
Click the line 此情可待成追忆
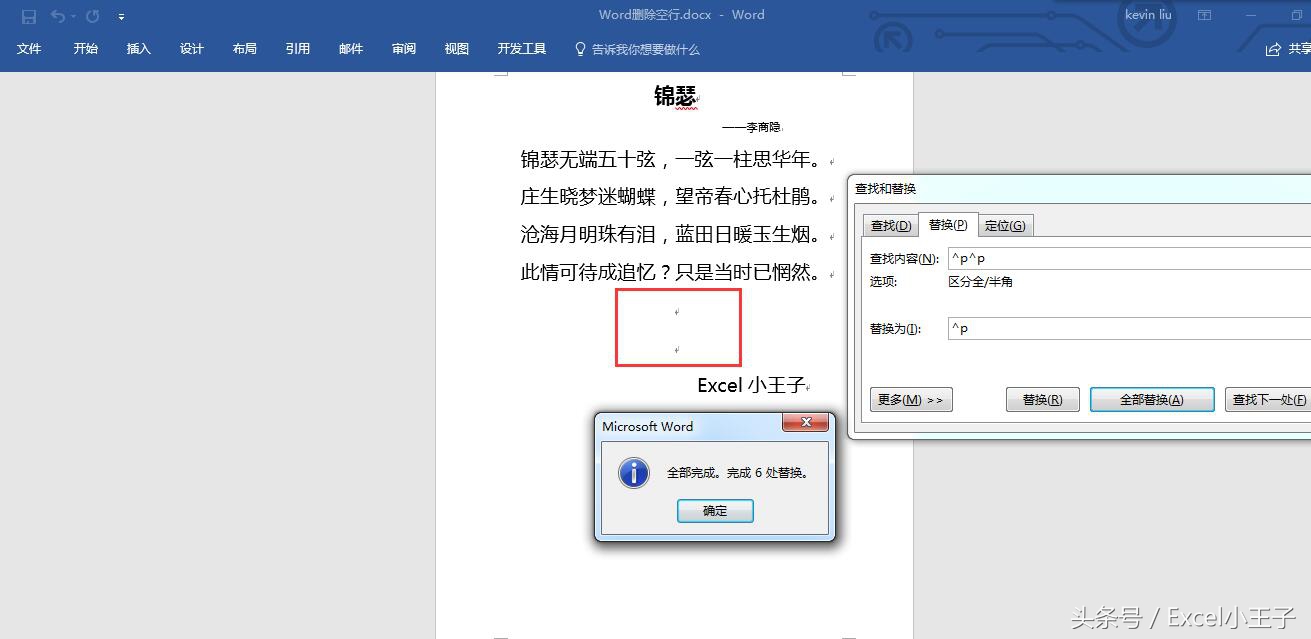(588, 271)
